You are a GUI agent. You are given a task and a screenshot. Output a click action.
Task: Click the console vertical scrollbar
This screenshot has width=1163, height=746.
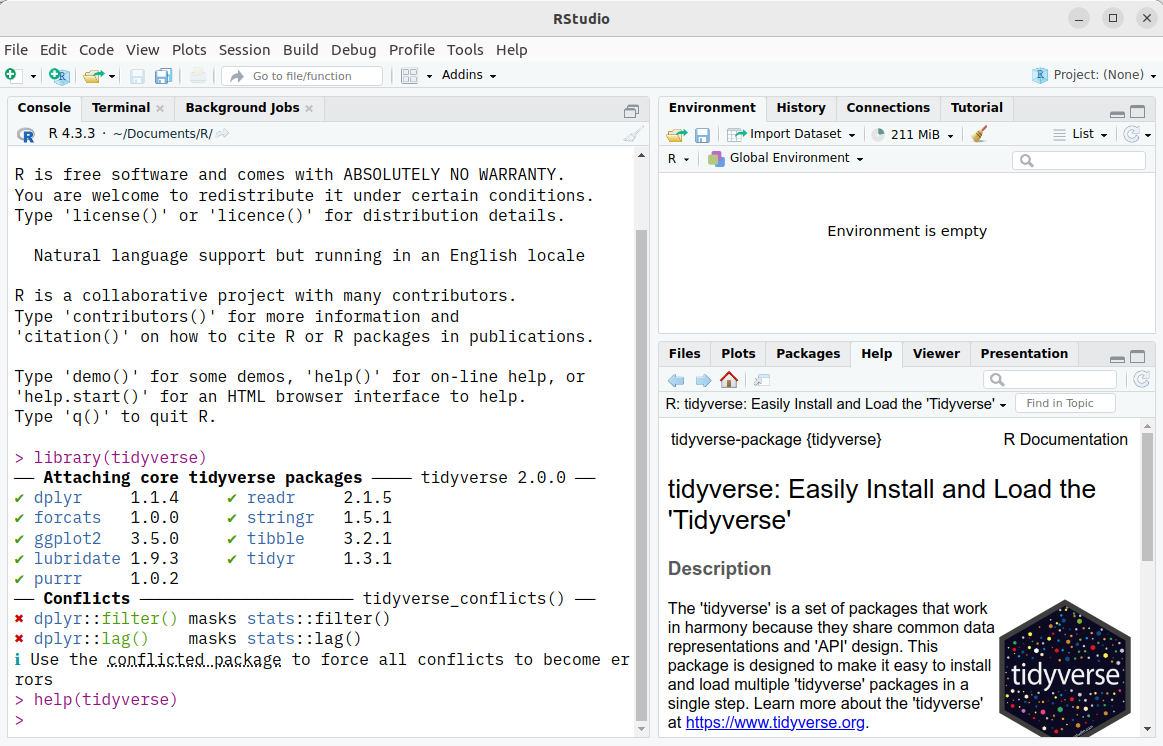coord(642,473)
